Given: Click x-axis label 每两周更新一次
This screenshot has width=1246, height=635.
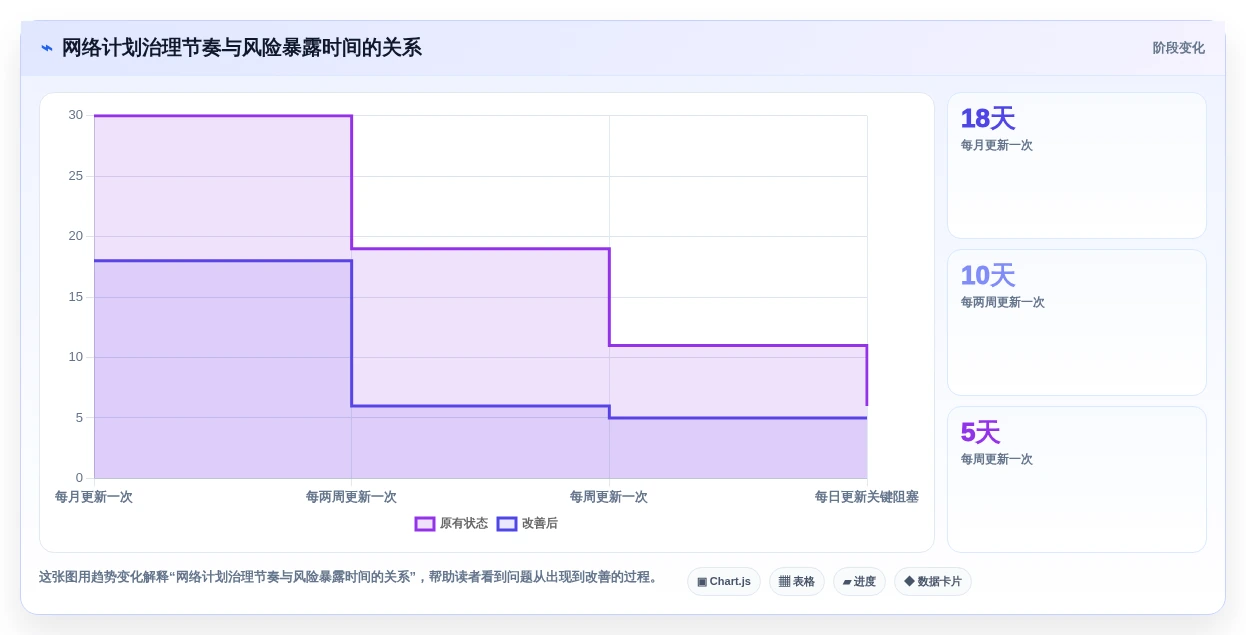Looking at the screenshot, I should pyautogui.click(x=351, y=497).
